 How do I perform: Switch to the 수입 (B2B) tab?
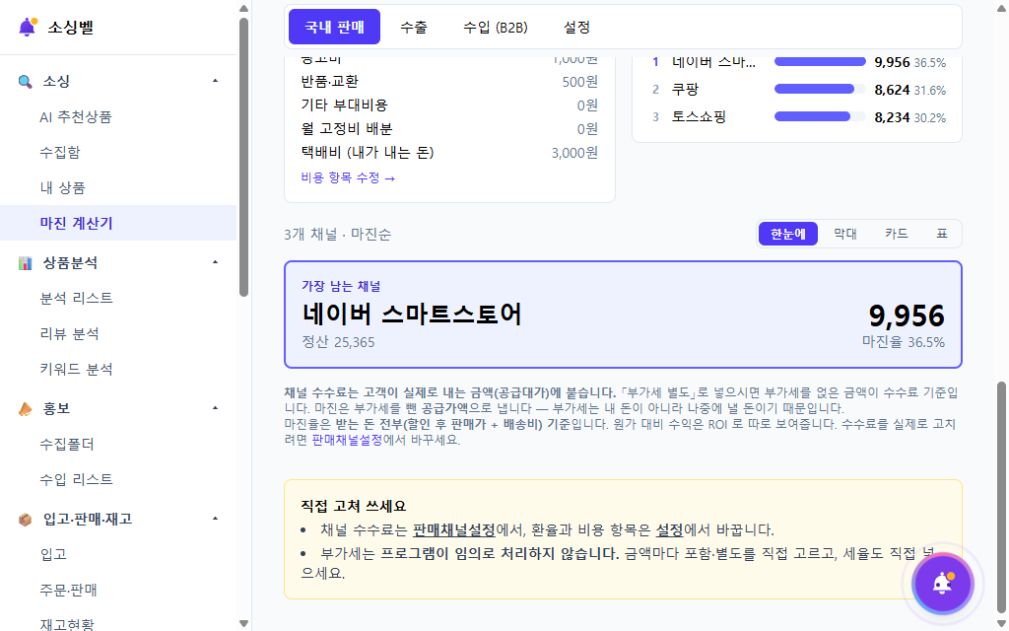pos(495,27)
